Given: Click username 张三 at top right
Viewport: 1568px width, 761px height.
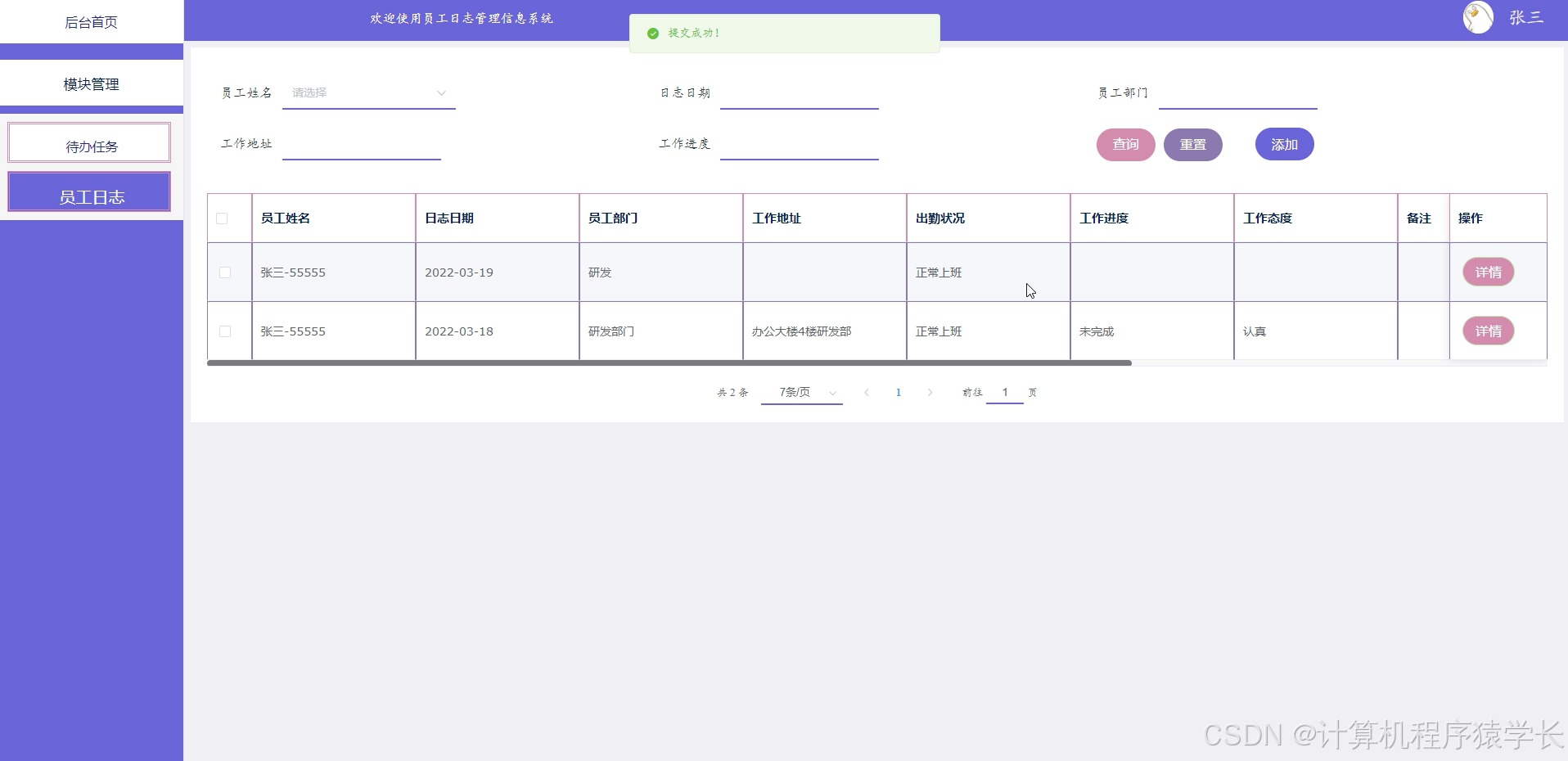Looking at the screenshot, I should tap(1526, 17).
